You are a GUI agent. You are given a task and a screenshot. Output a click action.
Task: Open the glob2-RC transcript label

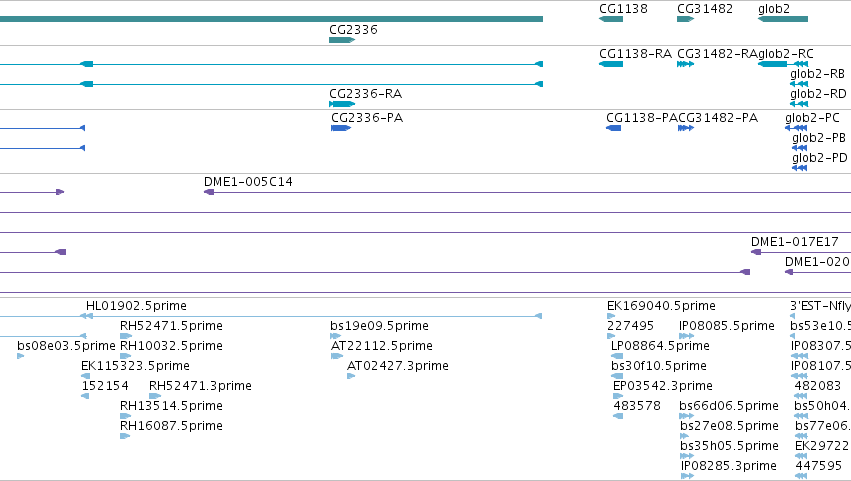coord(785,54)
